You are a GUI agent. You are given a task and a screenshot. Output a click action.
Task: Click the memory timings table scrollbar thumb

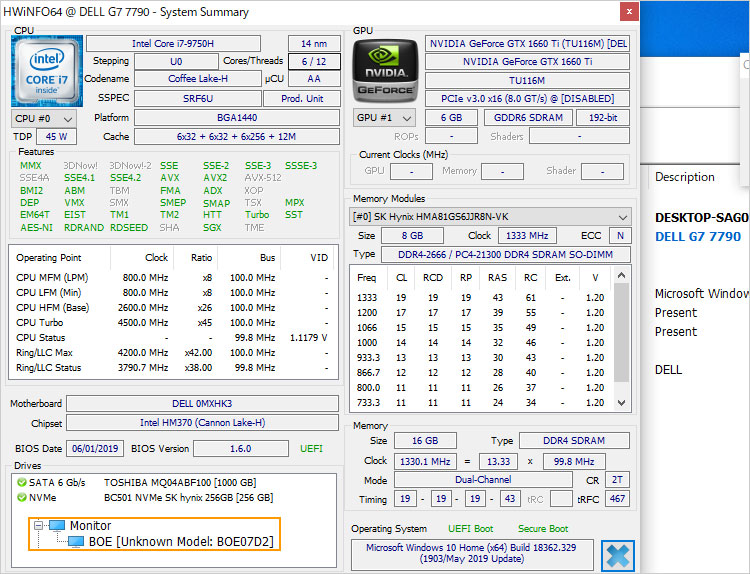click(x=621, y=332)
